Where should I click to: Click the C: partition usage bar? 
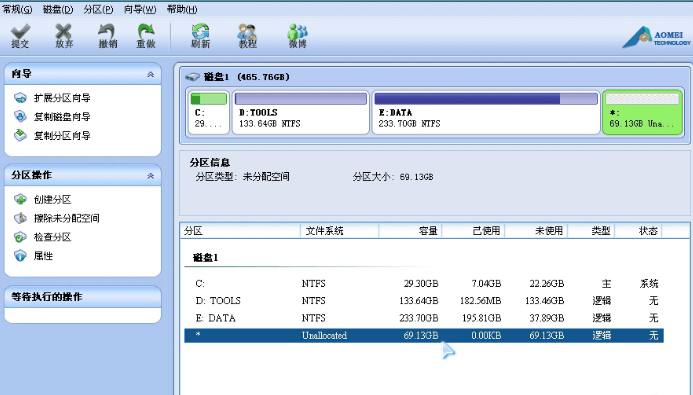[209, 99]
